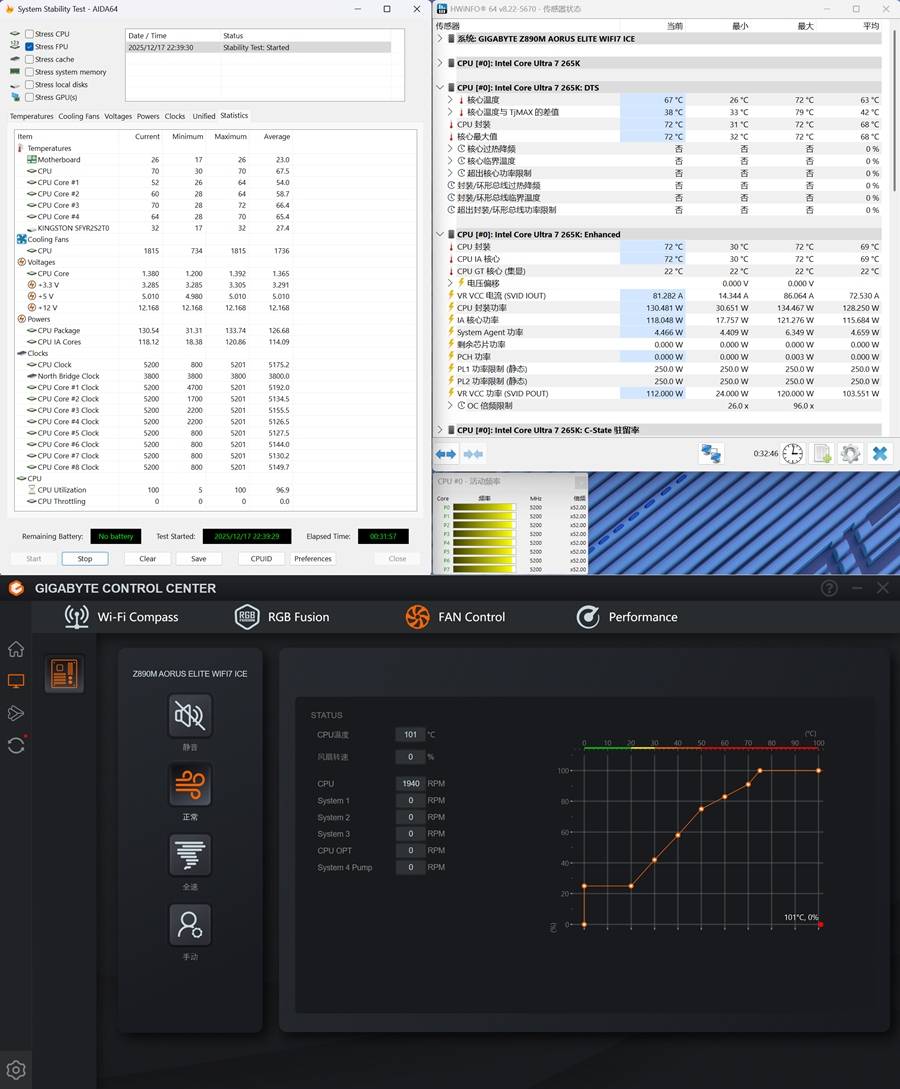Select the motherboard device icon
Screen dimensions: 900x1089
point(65,674)
